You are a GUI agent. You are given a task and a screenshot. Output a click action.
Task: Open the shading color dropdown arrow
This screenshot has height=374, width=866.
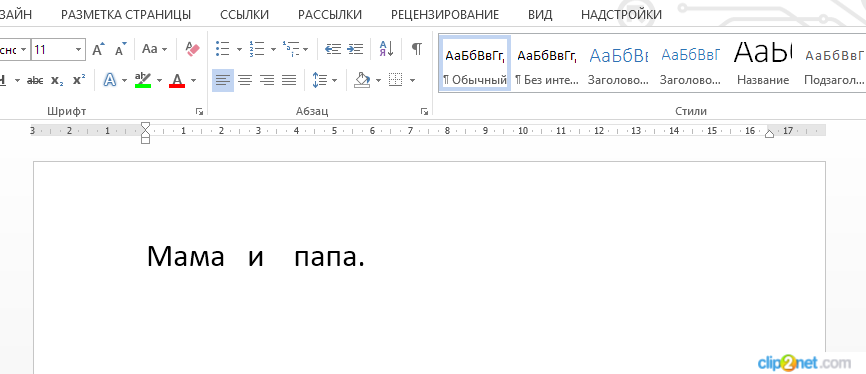click(378, 81)
